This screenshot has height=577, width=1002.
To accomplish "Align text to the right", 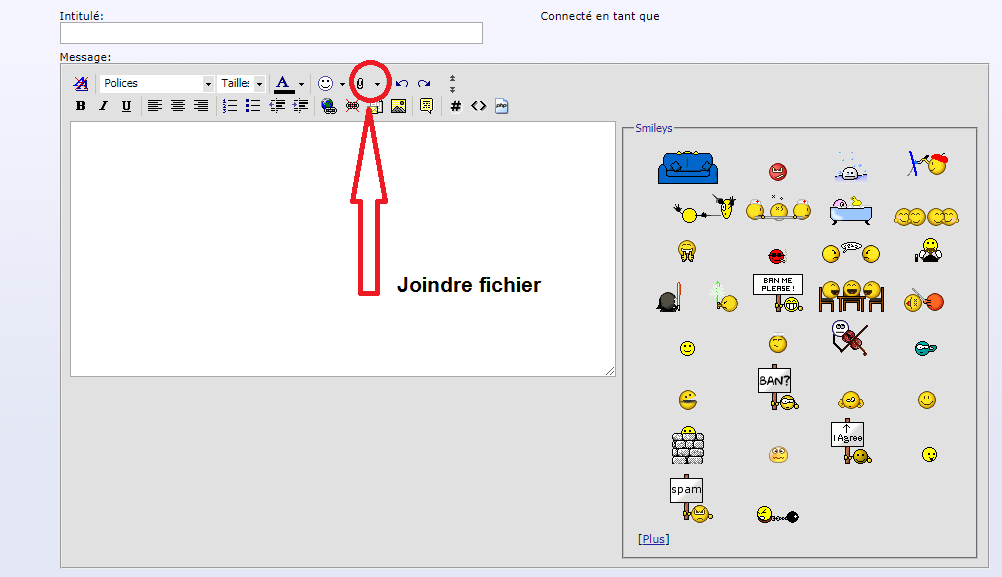I will [x=201, y=106].
